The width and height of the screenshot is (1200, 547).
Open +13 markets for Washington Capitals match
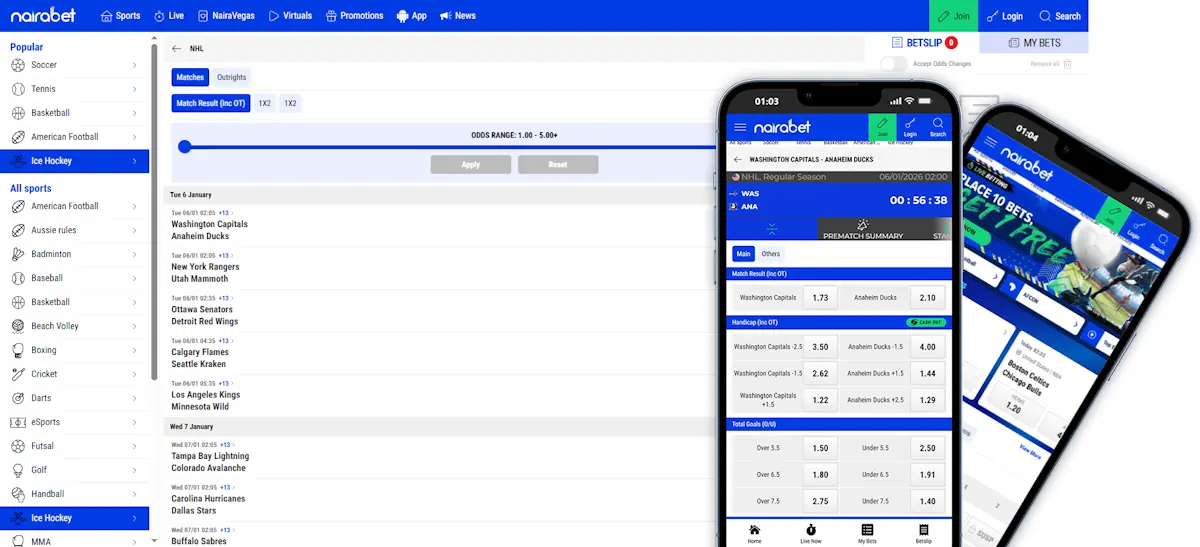[x=226, y=213]
